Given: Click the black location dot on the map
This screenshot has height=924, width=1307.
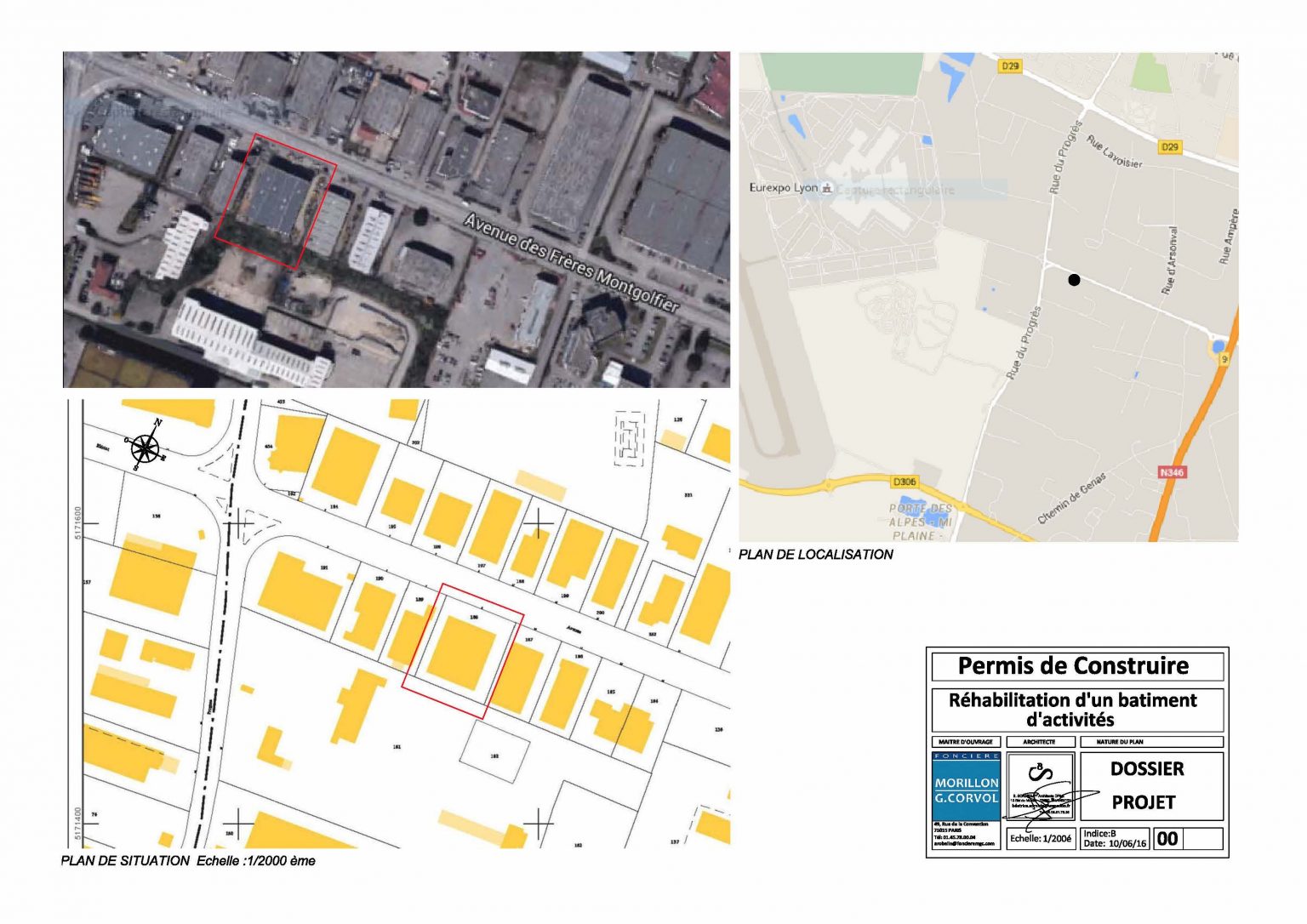Looking at the screenshot, I should coord(1074,279).
